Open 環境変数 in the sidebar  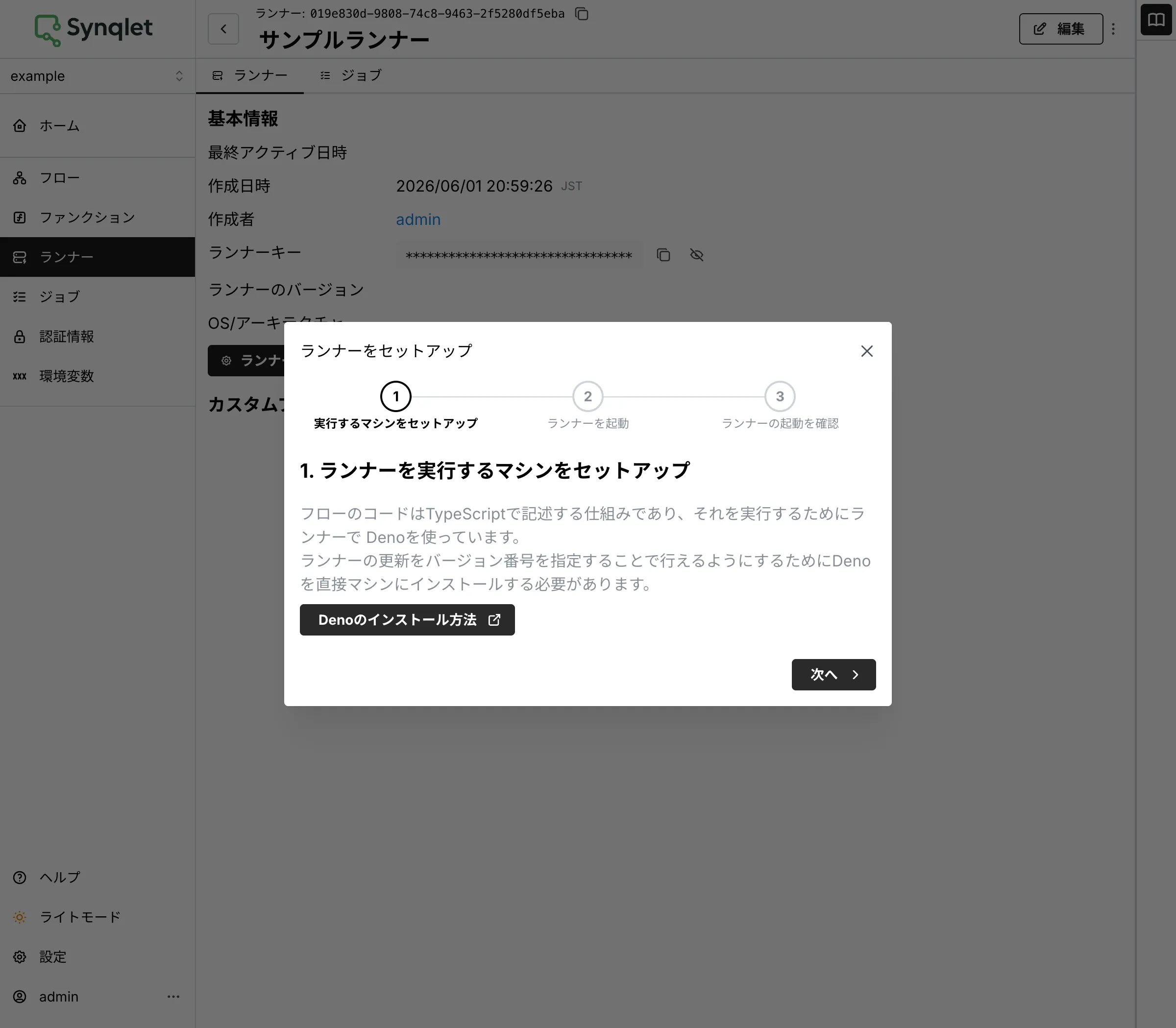(98, 376)
